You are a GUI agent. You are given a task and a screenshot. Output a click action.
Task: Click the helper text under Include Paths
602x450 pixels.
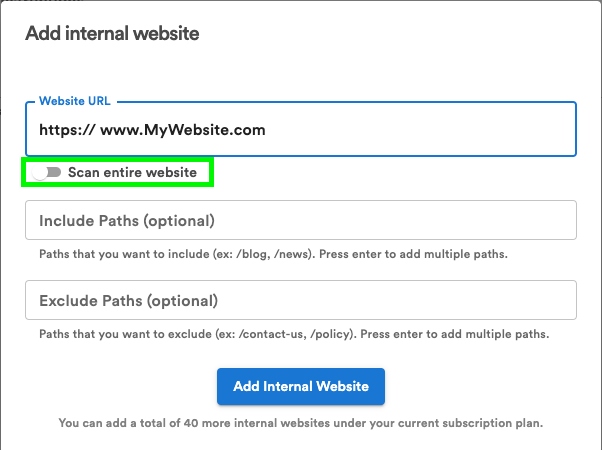(273, 254)
